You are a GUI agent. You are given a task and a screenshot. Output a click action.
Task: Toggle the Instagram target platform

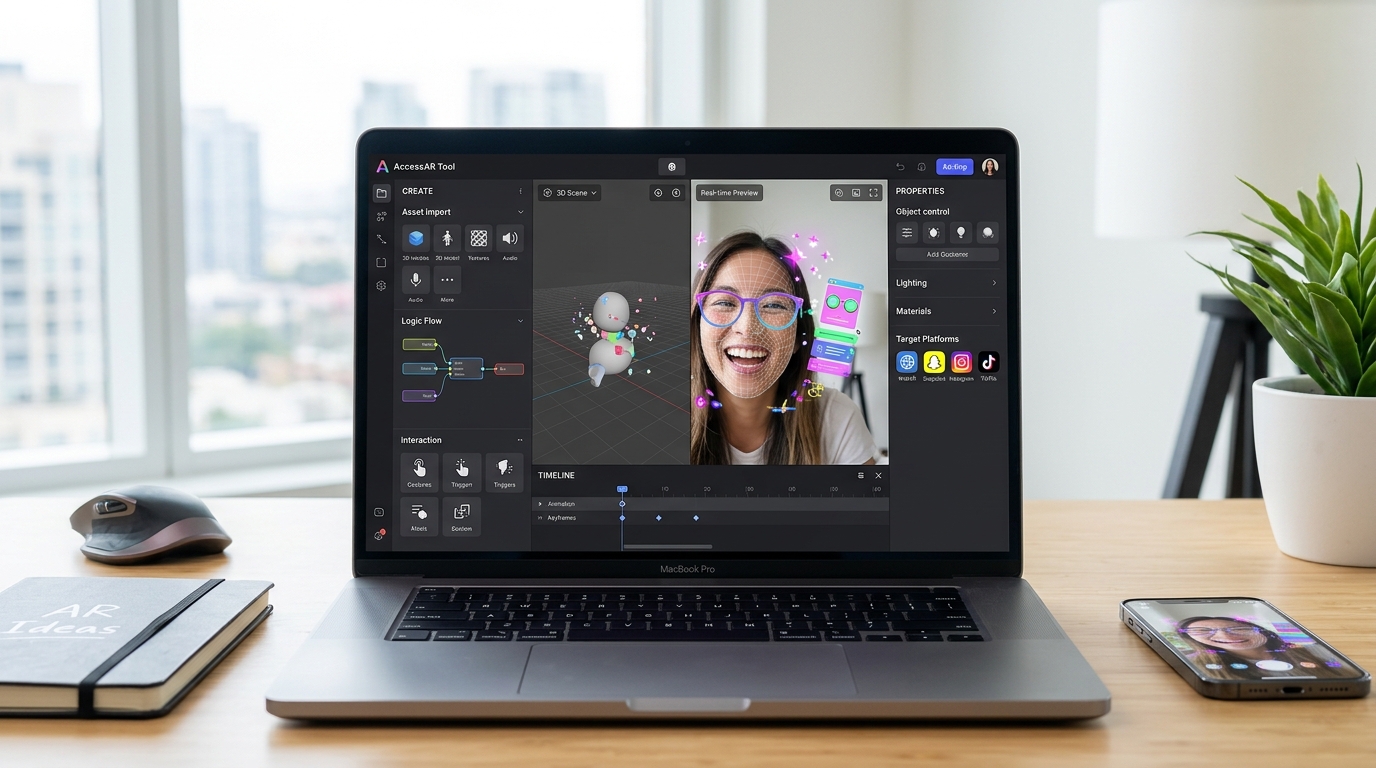tap(961, 362)
